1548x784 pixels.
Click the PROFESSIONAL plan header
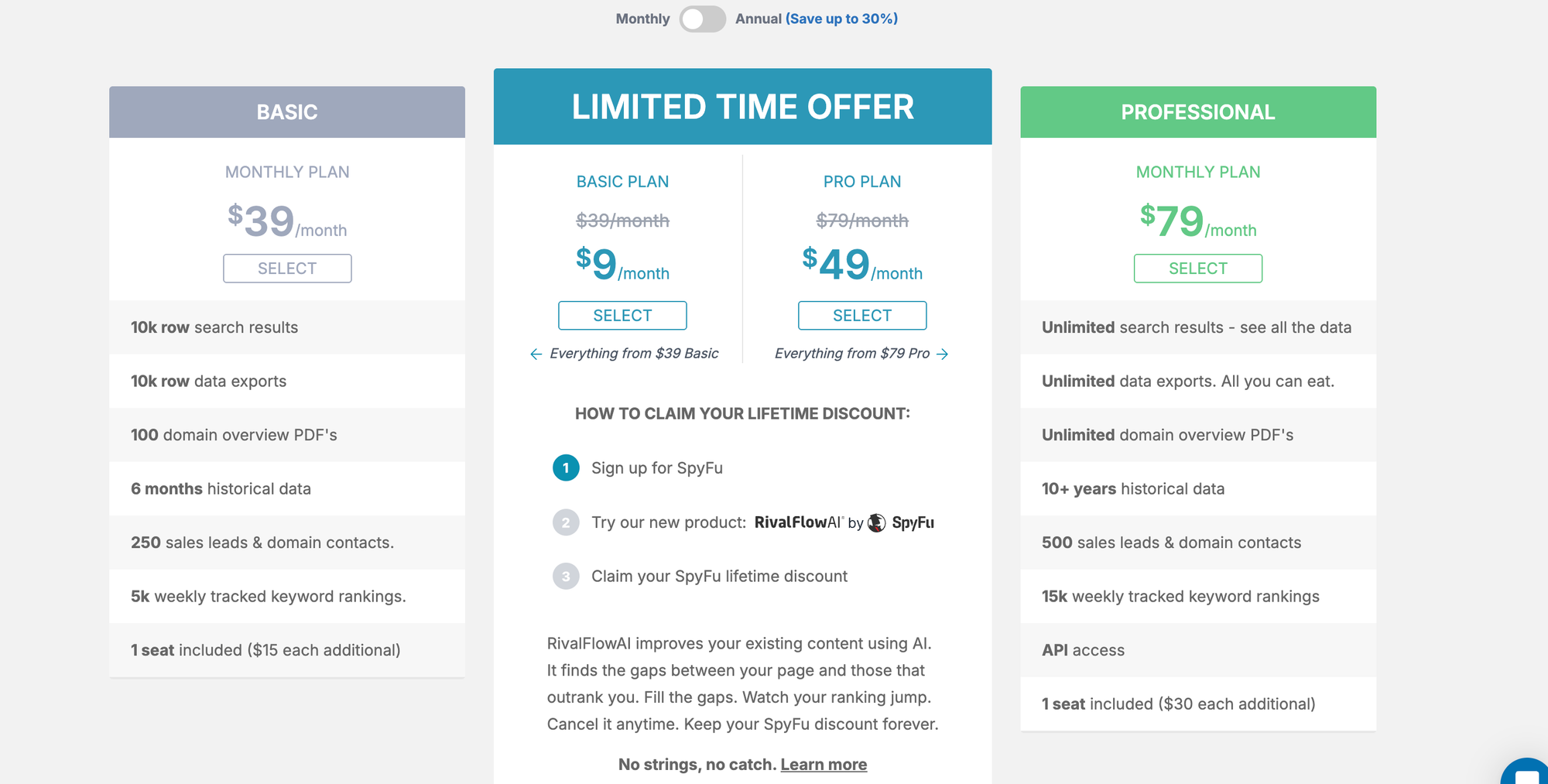tap(1197, 112)
